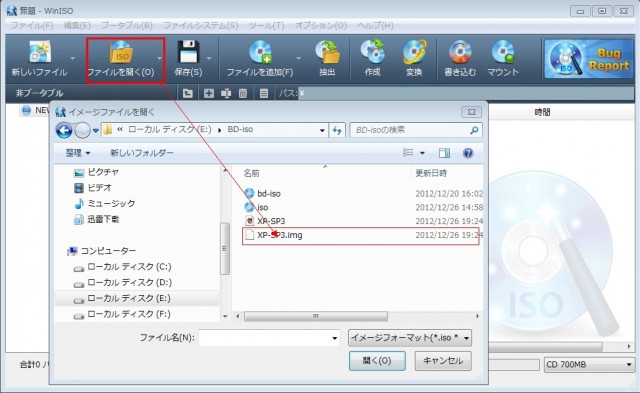Select 迅雷下載 in the navigation pane

(x=96, y=219)
